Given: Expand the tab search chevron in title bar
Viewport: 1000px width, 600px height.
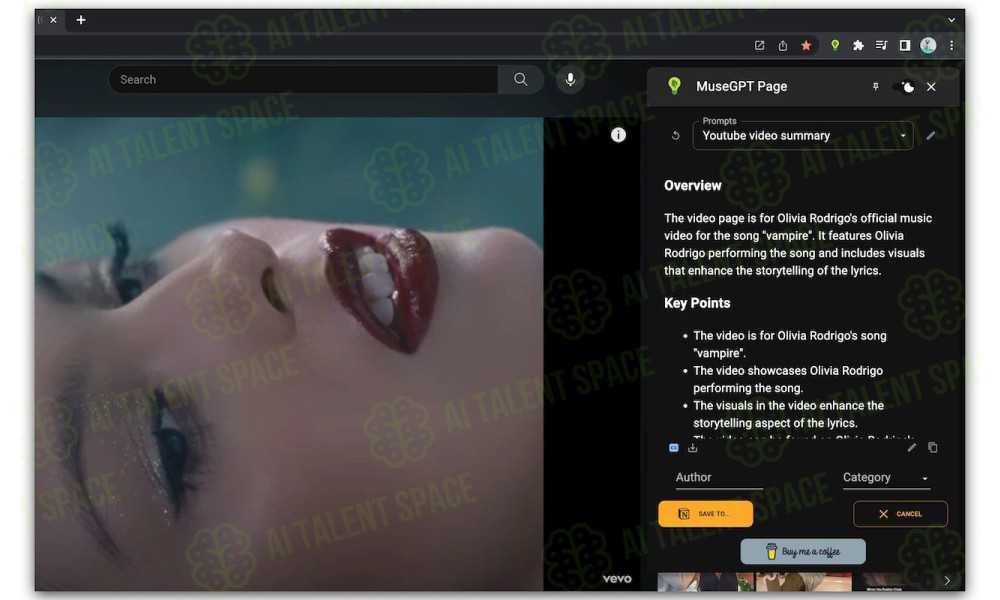Looking at the screenshot, I should click(x=951, y=20).
